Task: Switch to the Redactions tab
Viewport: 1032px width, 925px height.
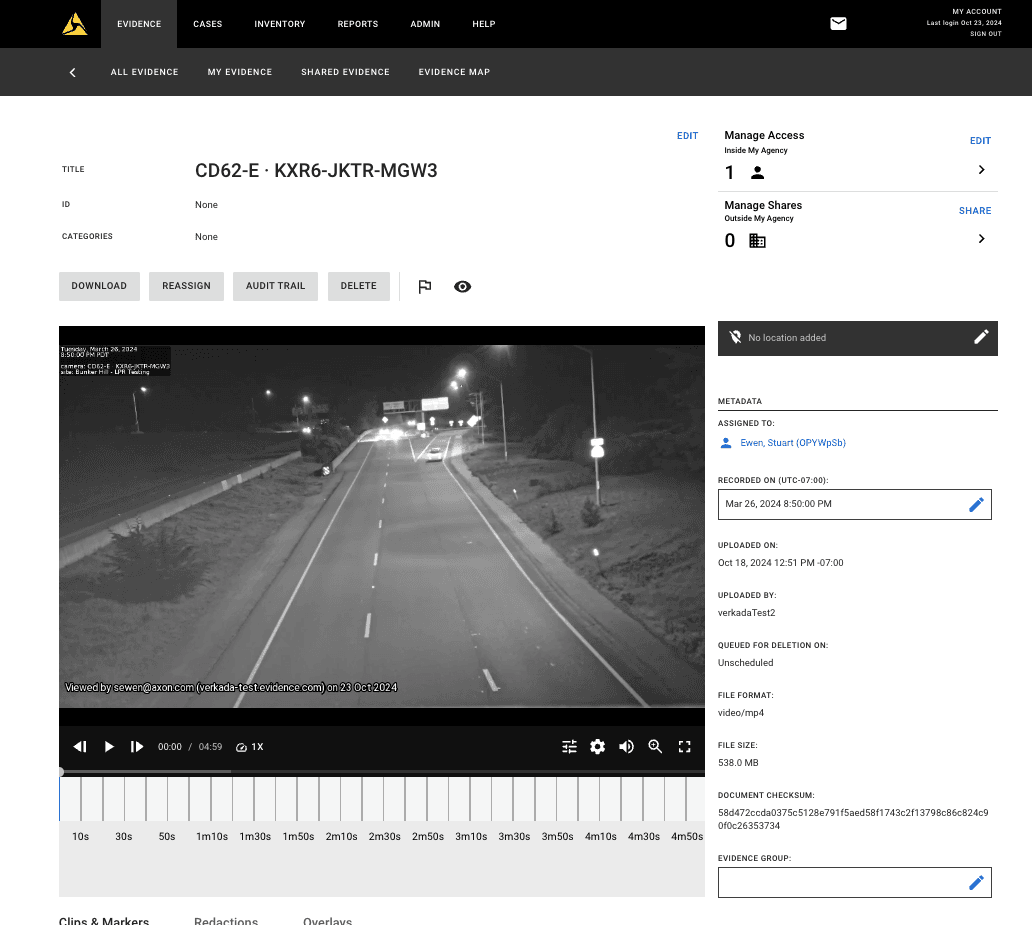Action: (x=226, y=919)
